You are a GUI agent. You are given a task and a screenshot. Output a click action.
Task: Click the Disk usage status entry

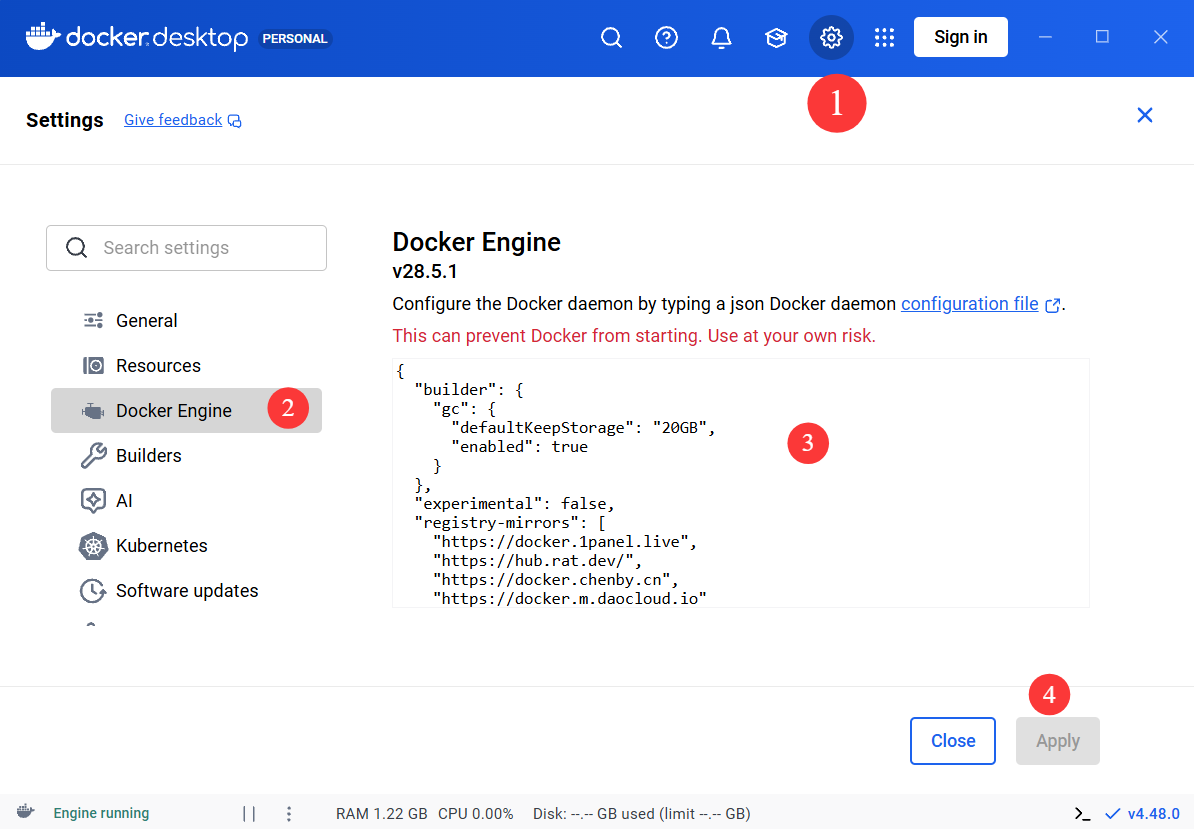click(x=642, y=814)
